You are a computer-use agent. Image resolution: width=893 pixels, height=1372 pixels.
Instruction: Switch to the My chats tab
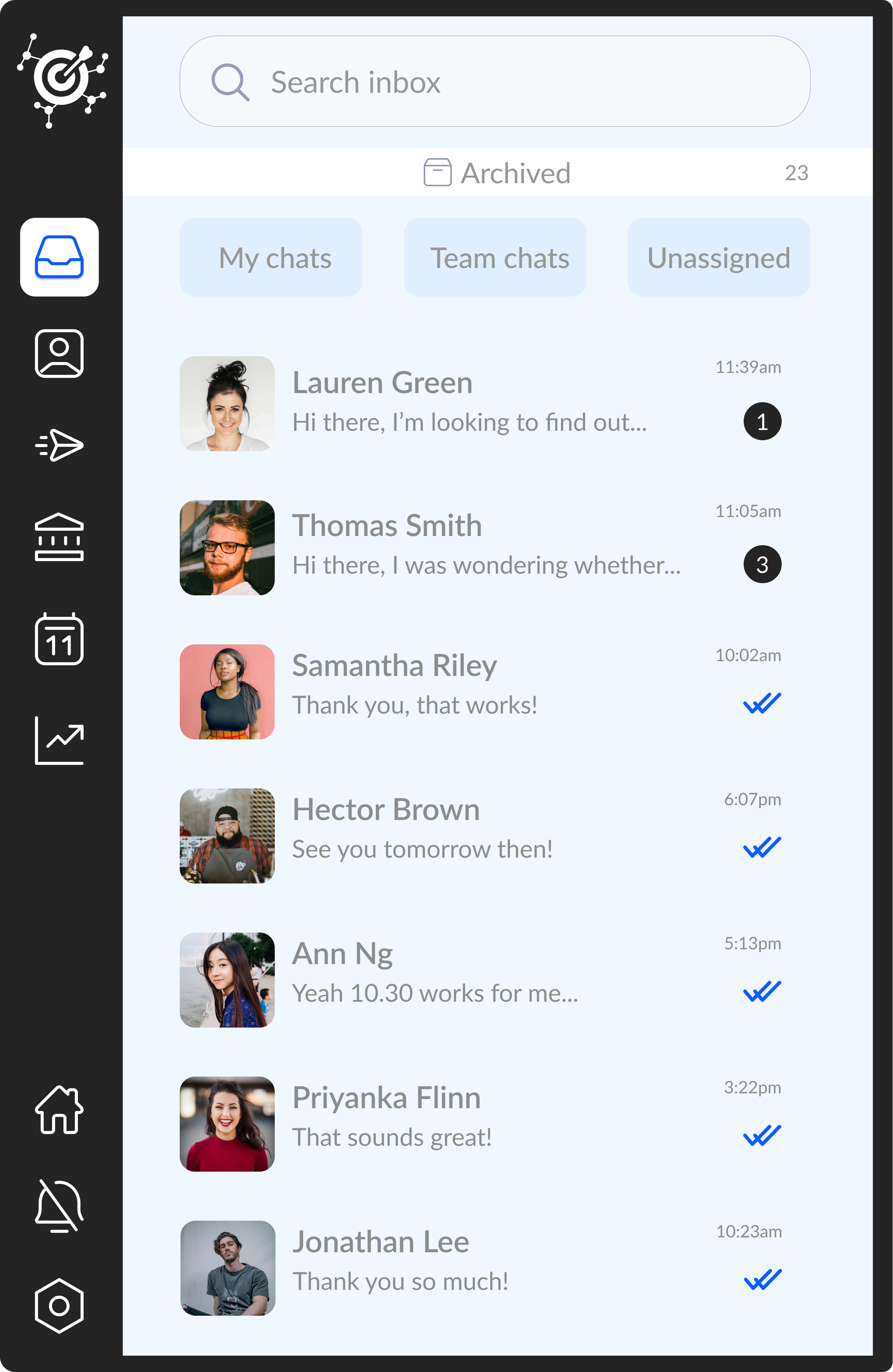click(x=271, y=258)
